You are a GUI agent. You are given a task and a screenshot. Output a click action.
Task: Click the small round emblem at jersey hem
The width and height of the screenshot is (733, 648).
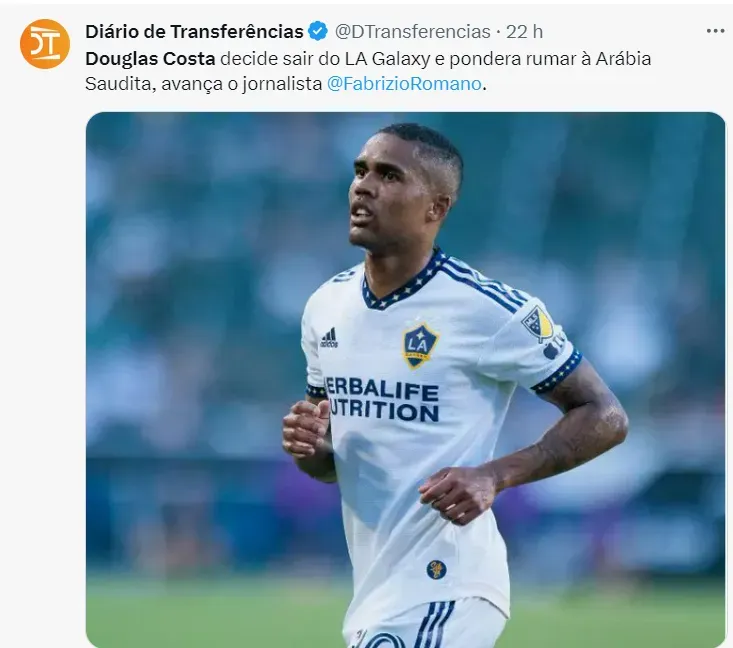[436, 569]
